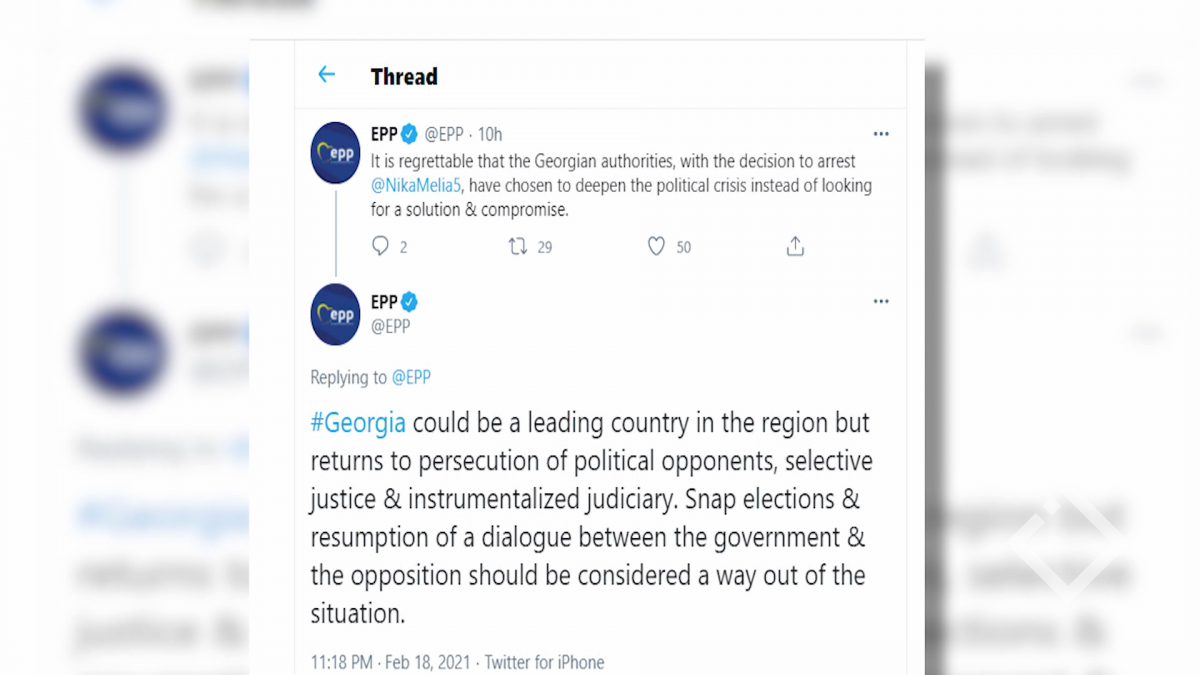Click the tweet timestamp 11:18 PM
This screenshot has width=1200, height=675.
(x=341, y=662)
